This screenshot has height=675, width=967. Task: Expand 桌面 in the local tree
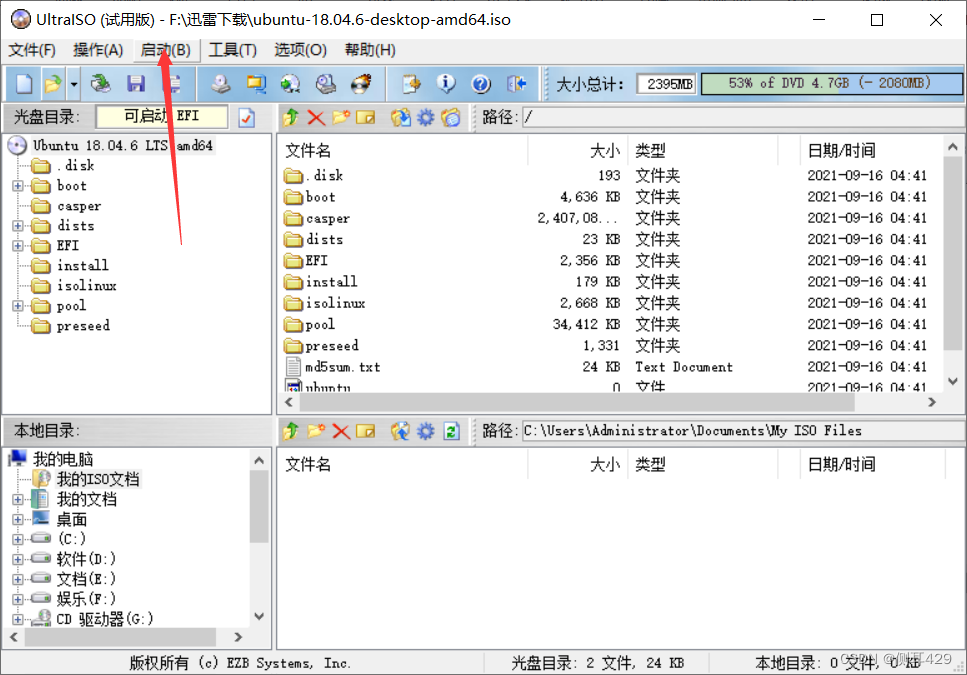(x=17, y=519)
